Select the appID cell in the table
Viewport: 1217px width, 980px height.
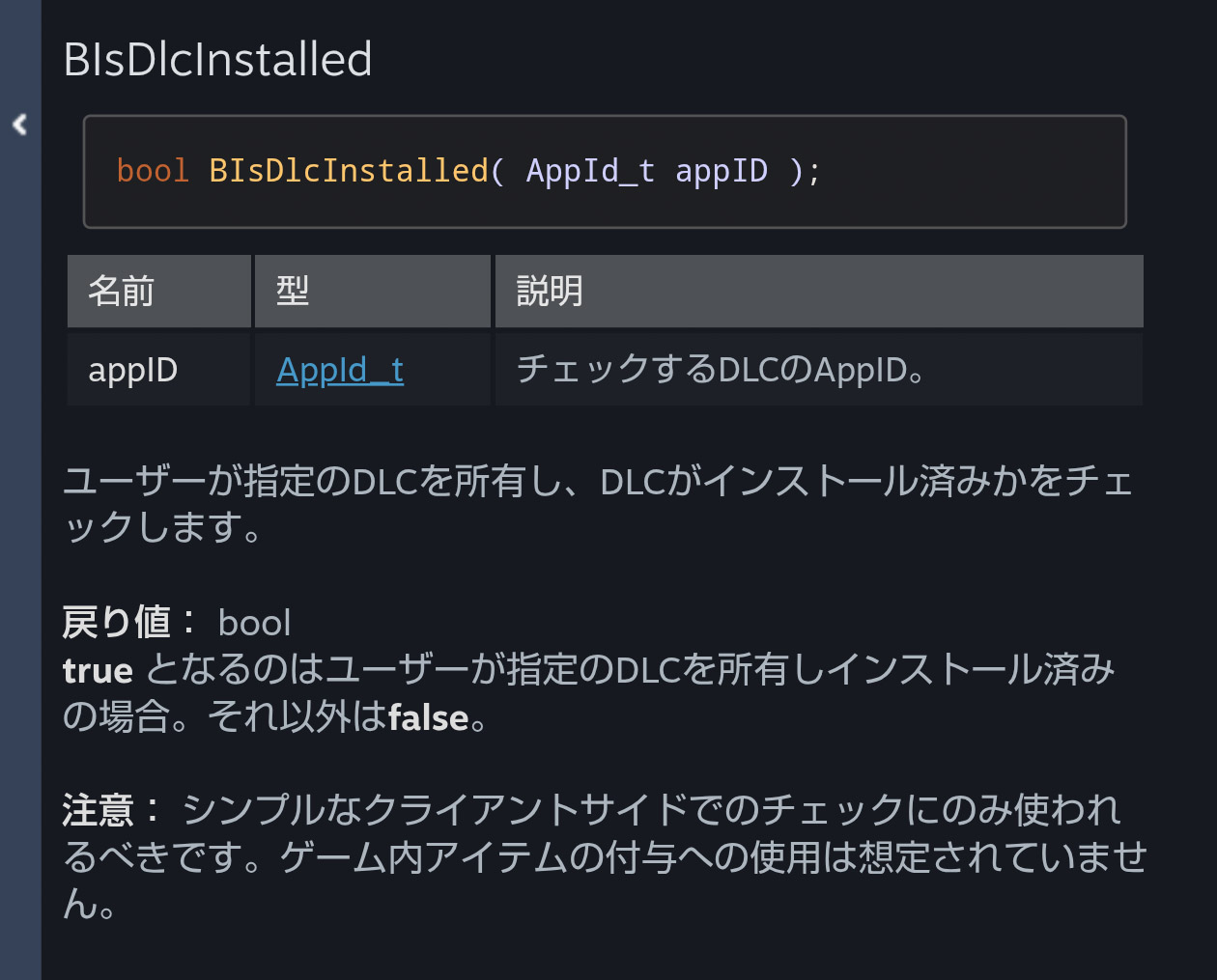pos(133,370)
